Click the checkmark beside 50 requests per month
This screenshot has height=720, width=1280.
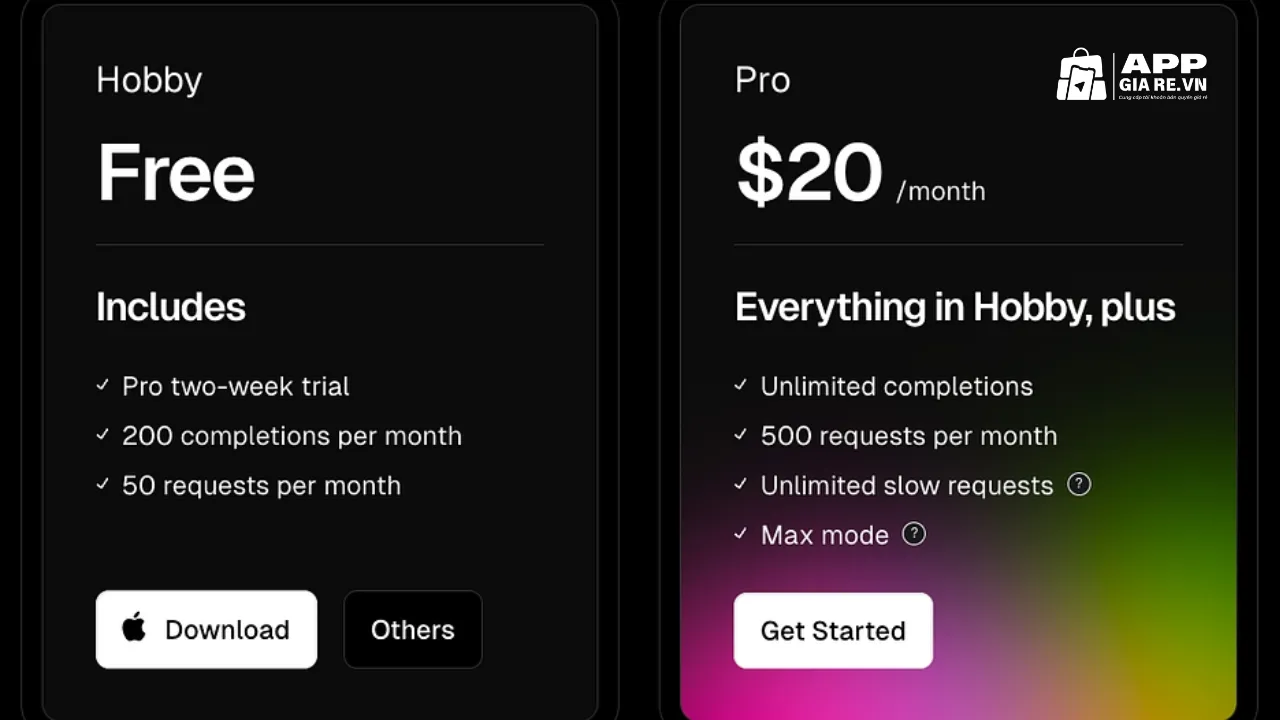pyautogui.click(x=101, y=485)
